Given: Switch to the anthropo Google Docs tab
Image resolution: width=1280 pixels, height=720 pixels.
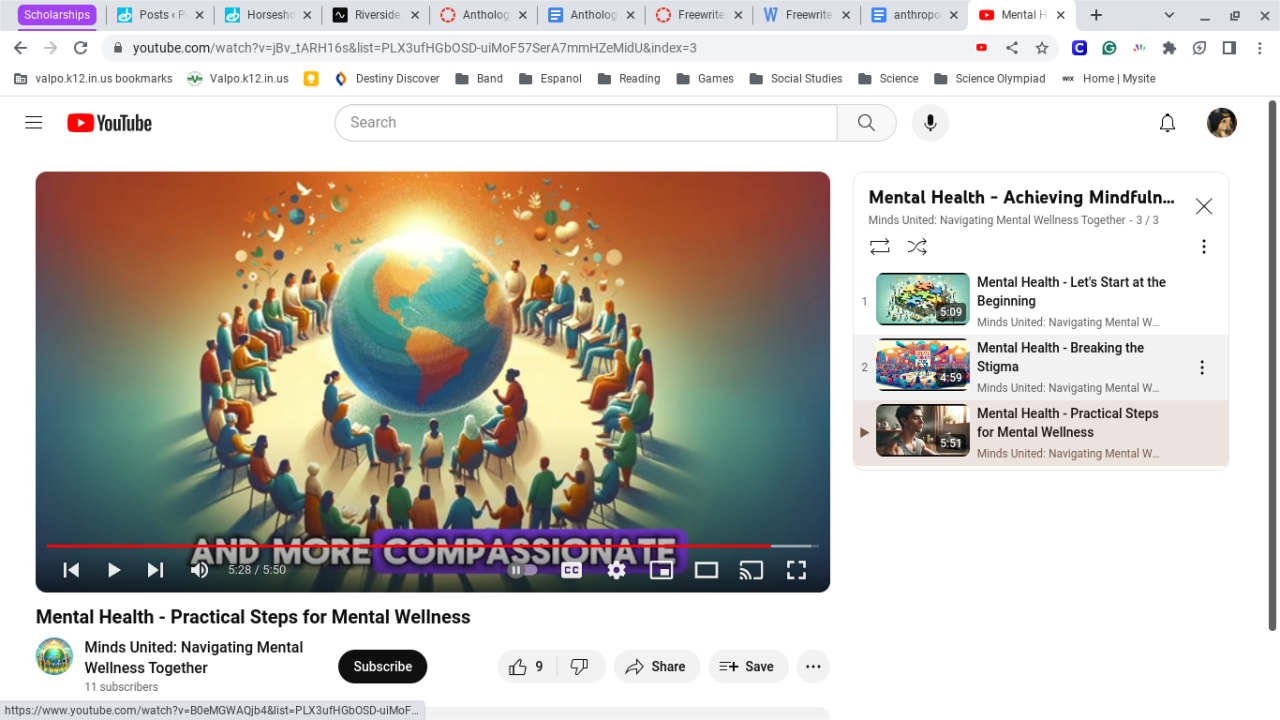Looking at the screenshot, I should tap(915, 15).
